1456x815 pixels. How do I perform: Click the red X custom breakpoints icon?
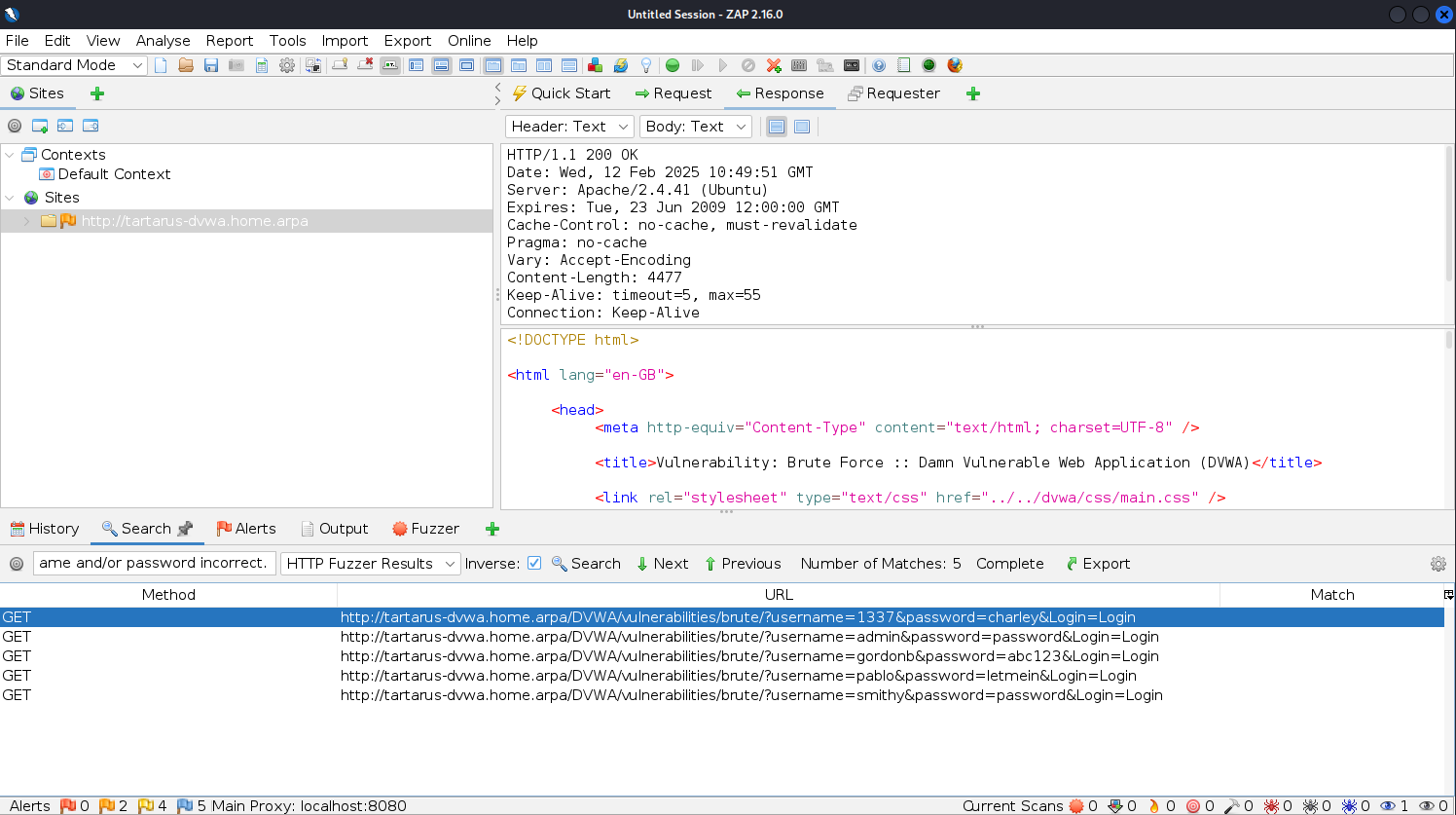coord(774,65)
